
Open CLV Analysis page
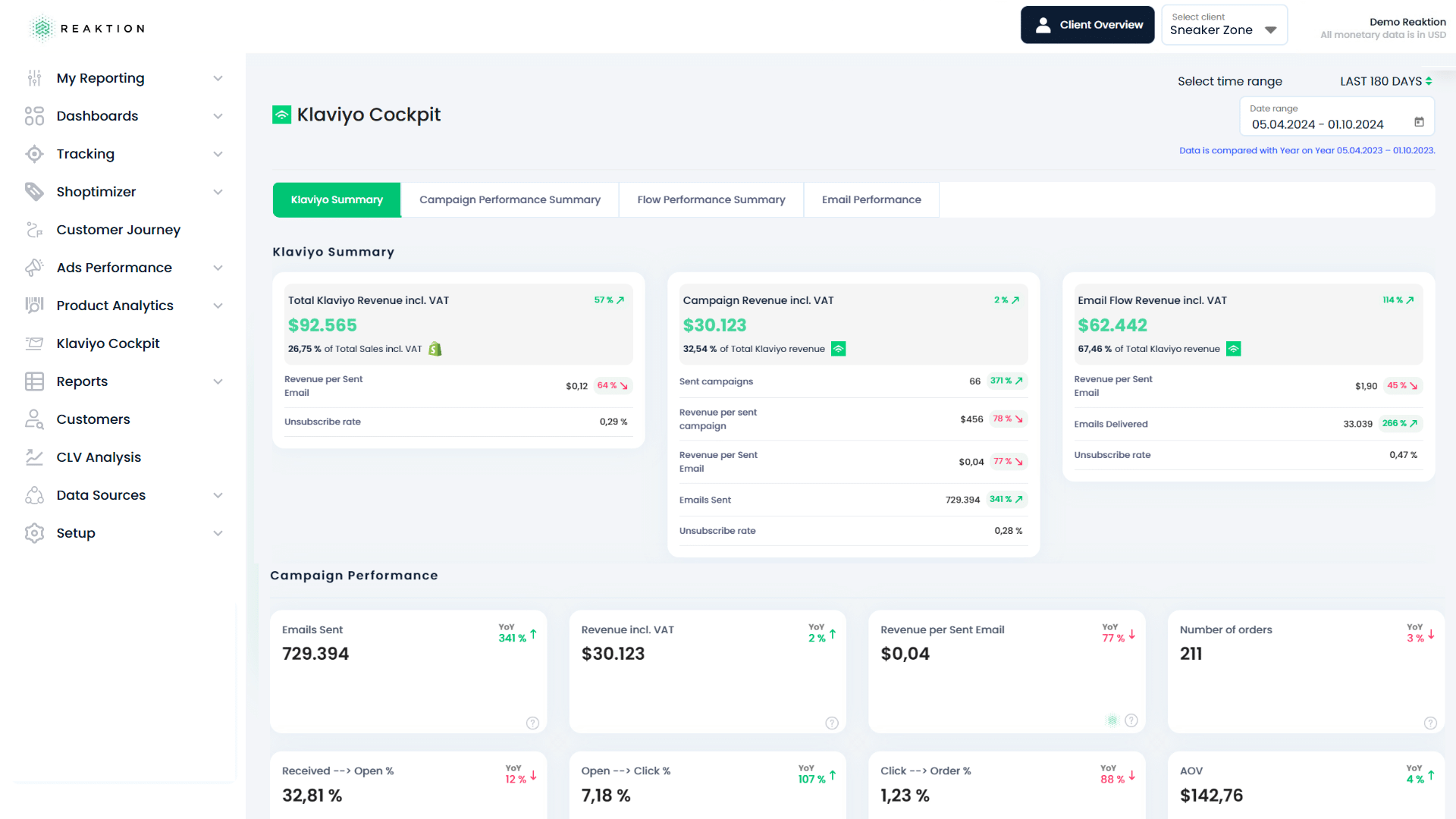[99, 457]
